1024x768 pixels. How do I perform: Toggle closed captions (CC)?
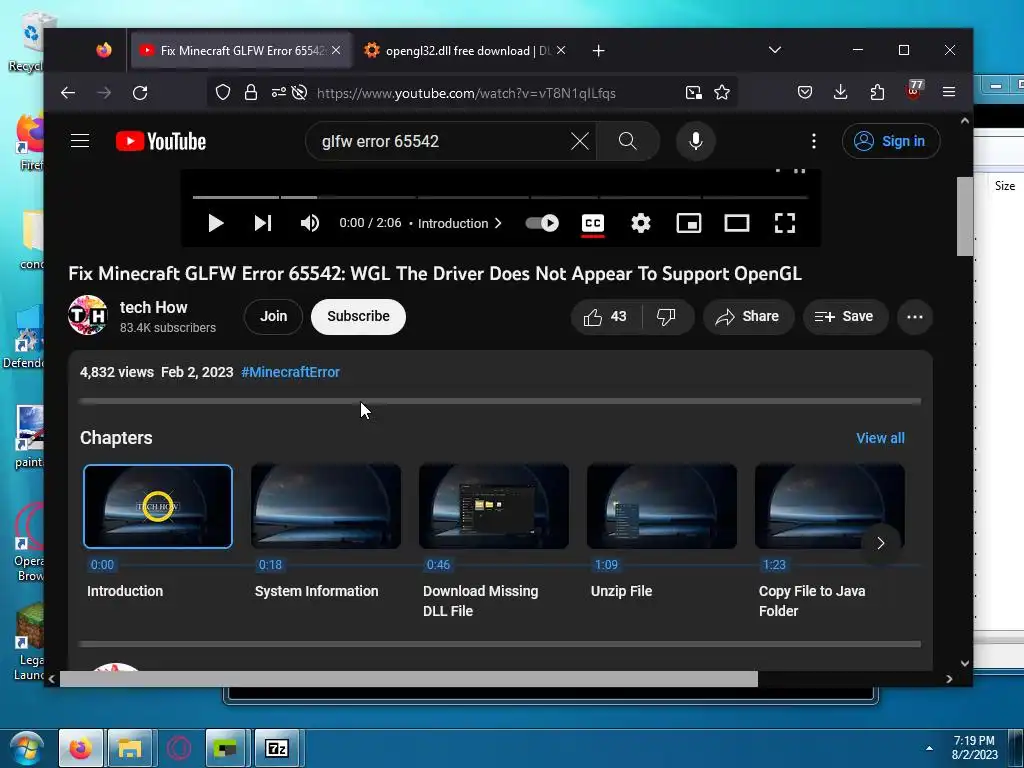pyautogui.click(x=593, y=223)
